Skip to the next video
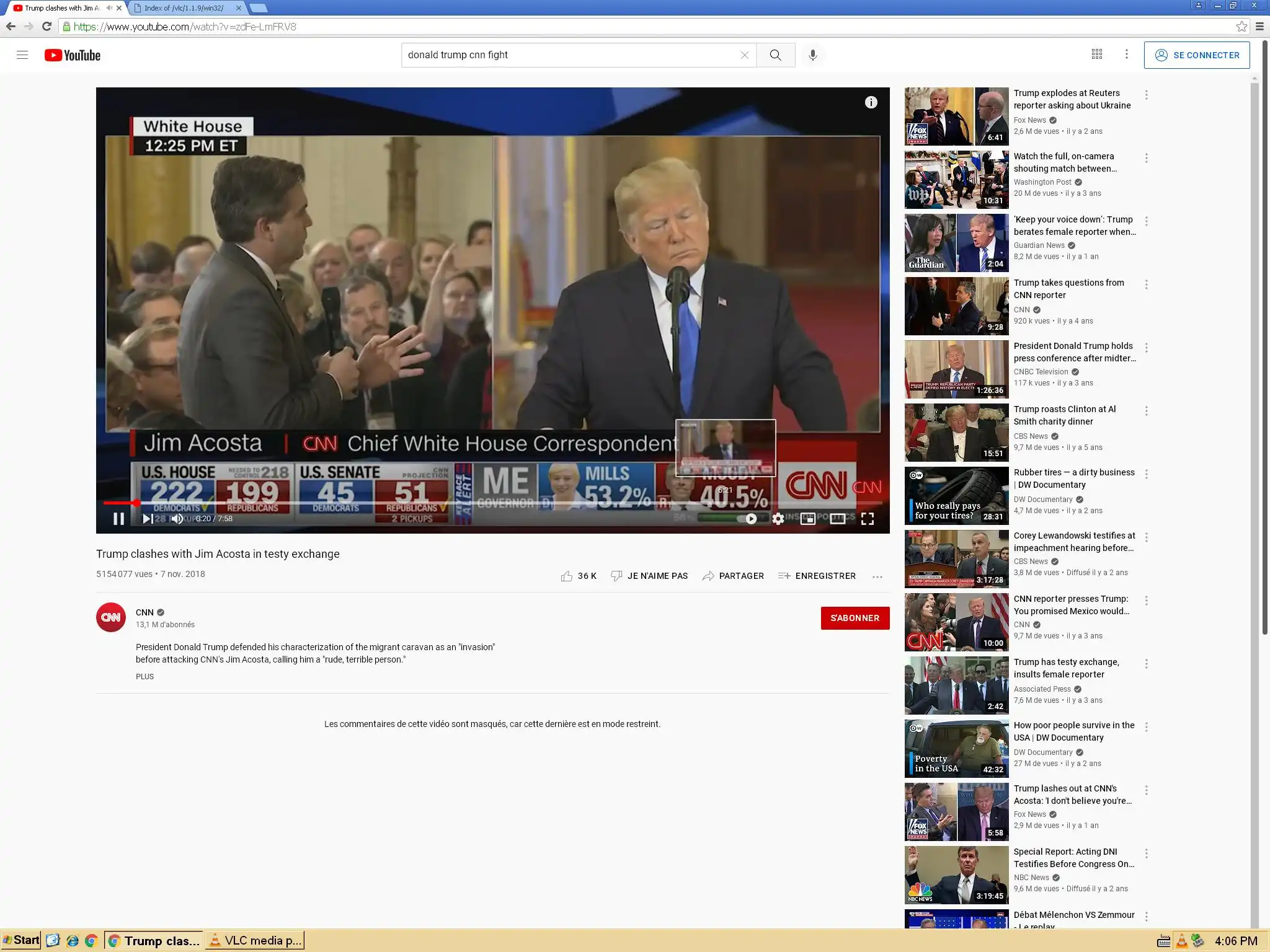The width and height of the screenshot is (1270, 952). point(148,519)
